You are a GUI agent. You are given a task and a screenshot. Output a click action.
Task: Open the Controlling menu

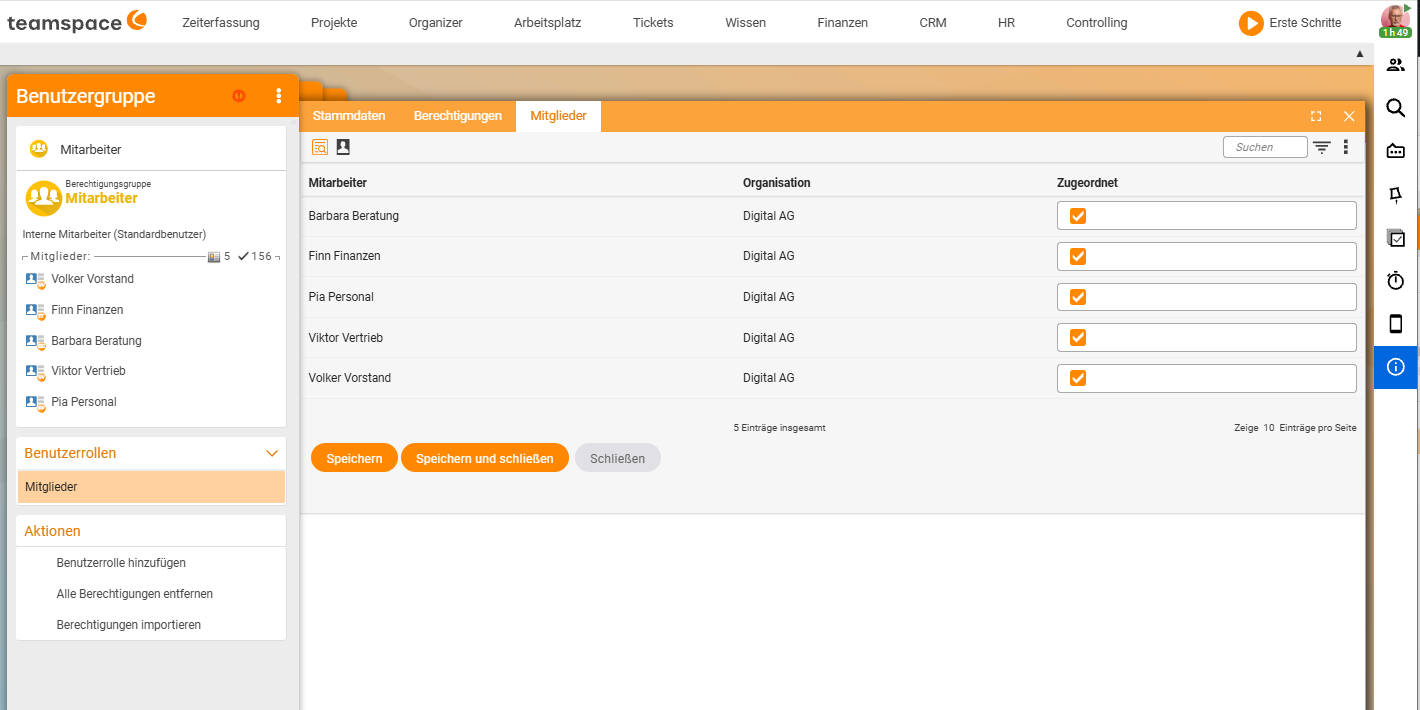(x=1096, y=22)
